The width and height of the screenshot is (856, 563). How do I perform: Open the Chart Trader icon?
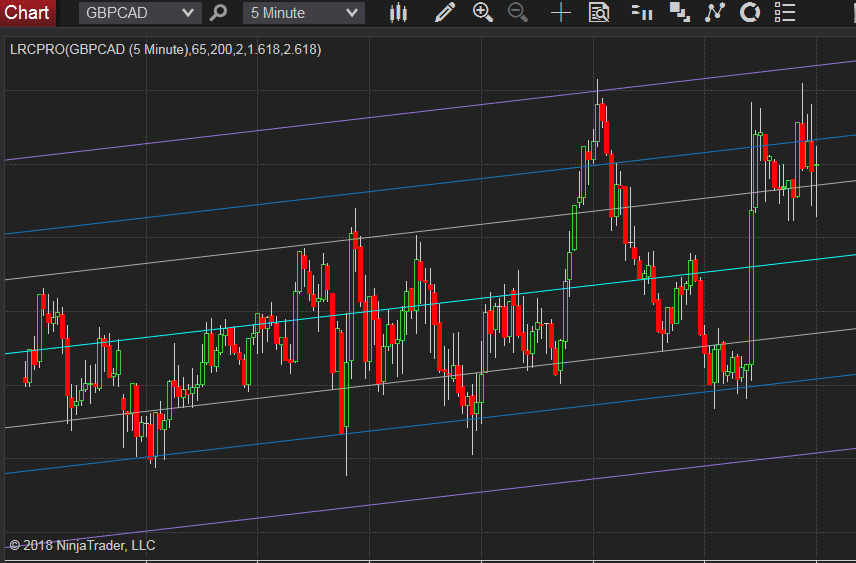[x=642, y=13]
